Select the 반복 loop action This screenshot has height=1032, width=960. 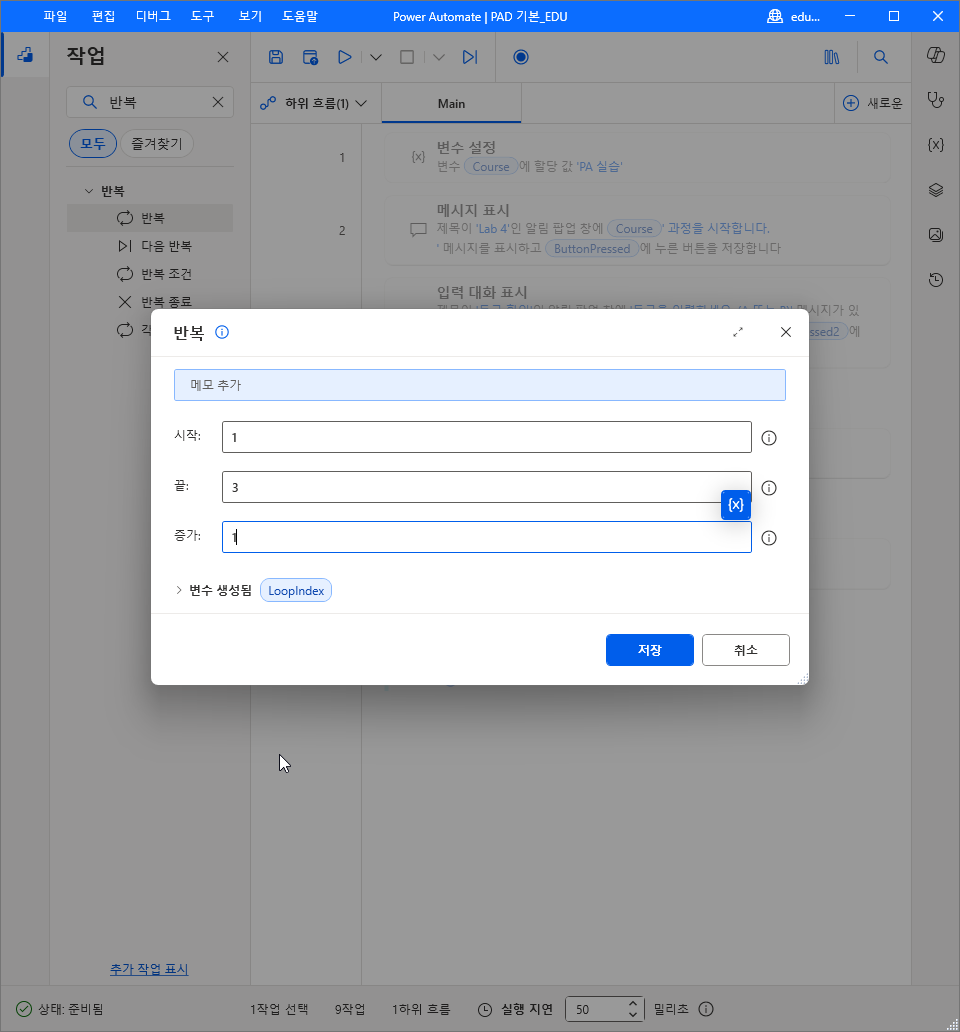click(x=150, y=218)
